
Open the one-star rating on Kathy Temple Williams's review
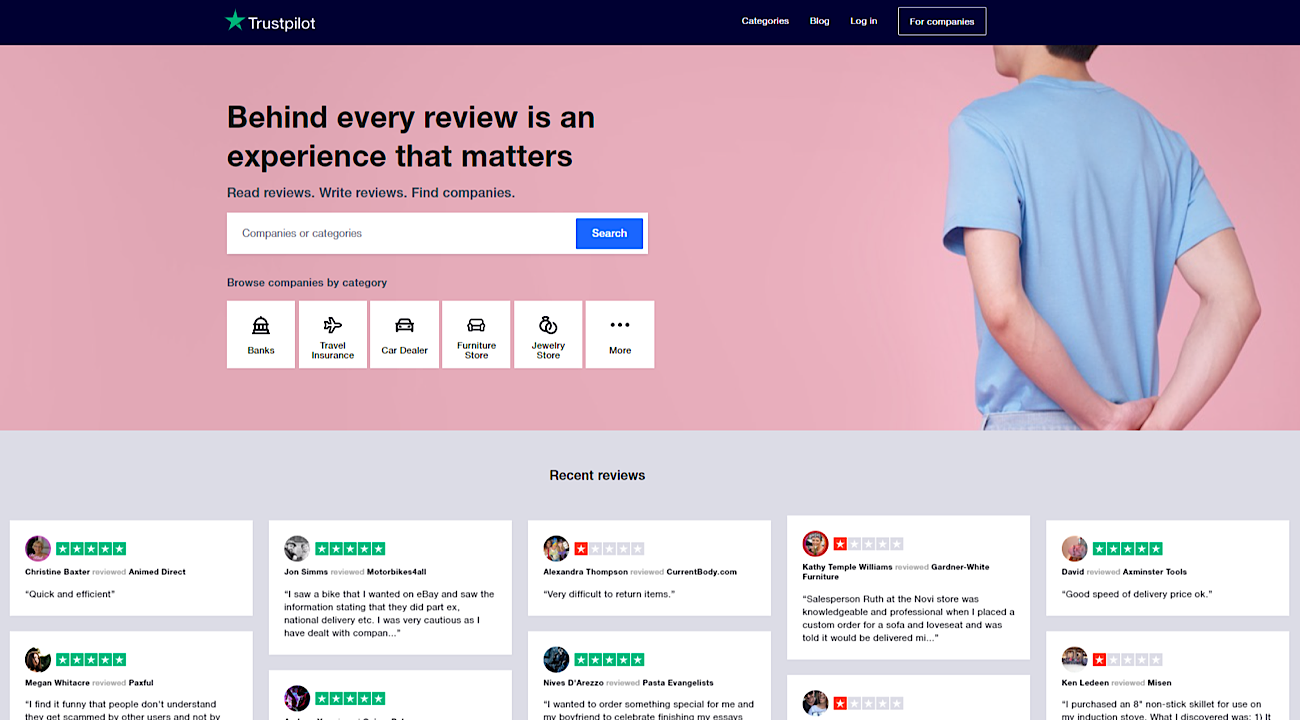[868, 544]
